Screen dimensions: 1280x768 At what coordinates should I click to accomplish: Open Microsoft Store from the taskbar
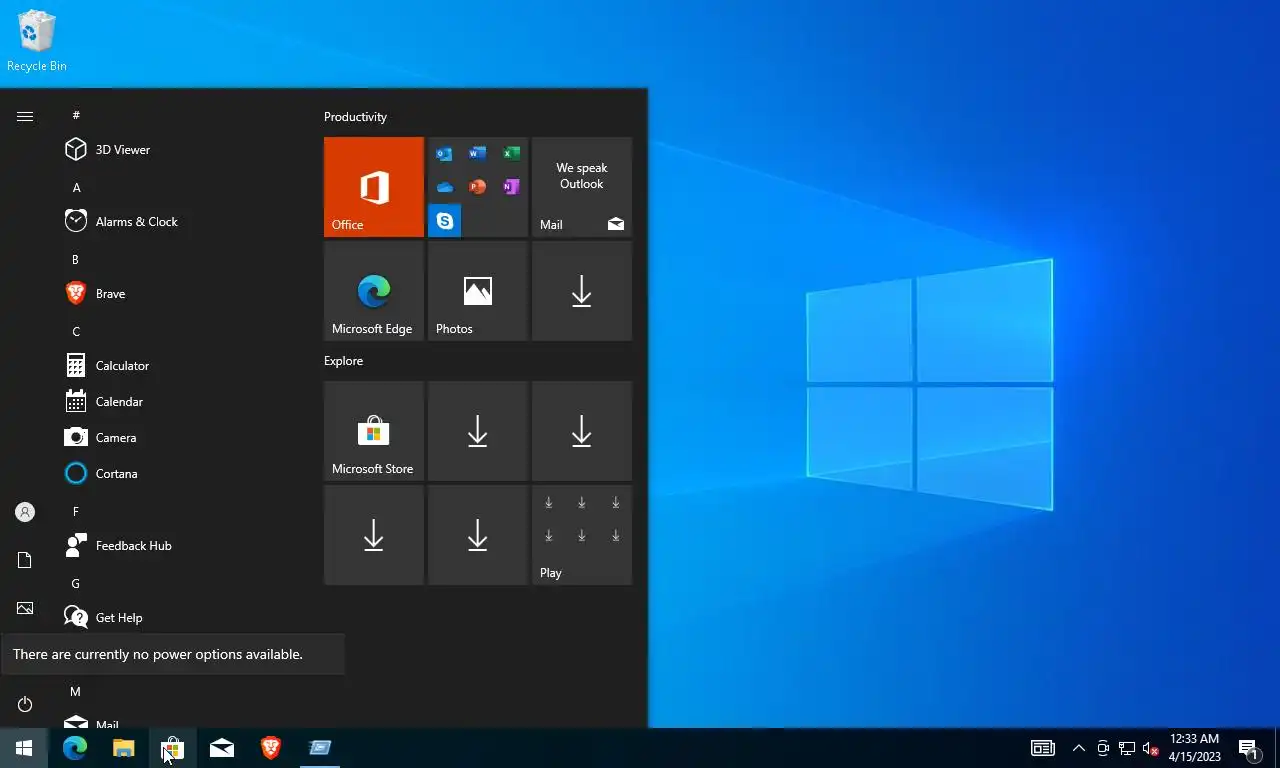[172, 748]
